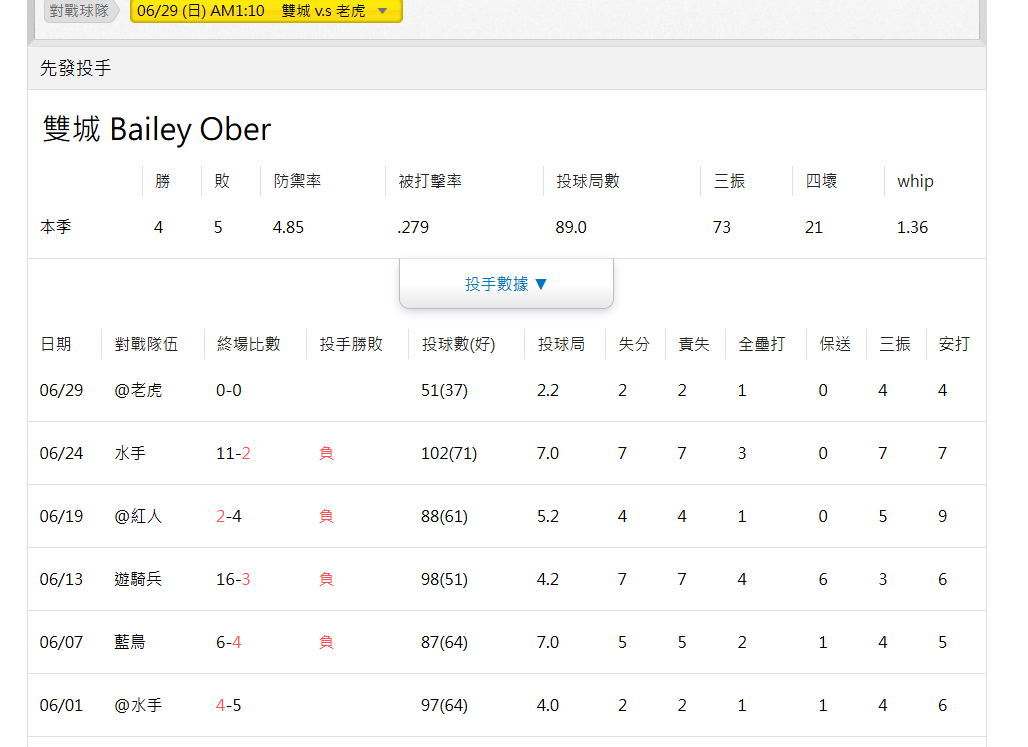
Task: Select the 06/24 date in the game log
Action: (x=62, y=454)
